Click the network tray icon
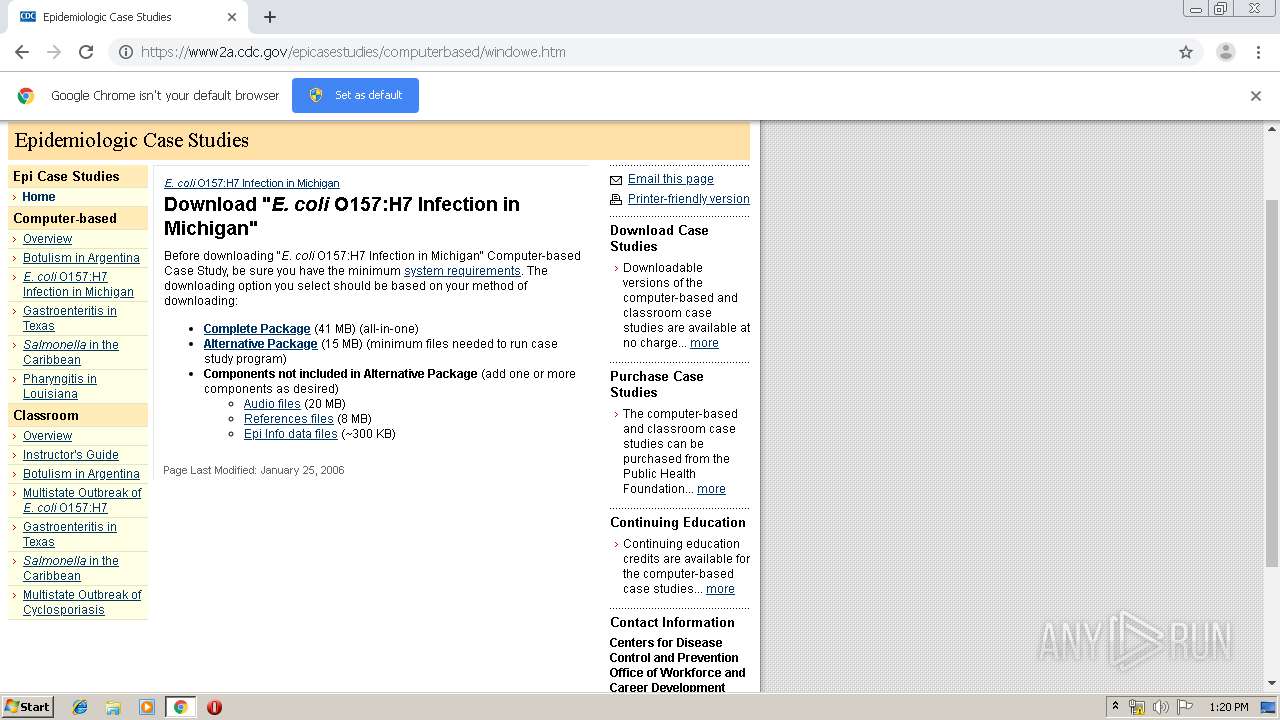 point(1137,707)
